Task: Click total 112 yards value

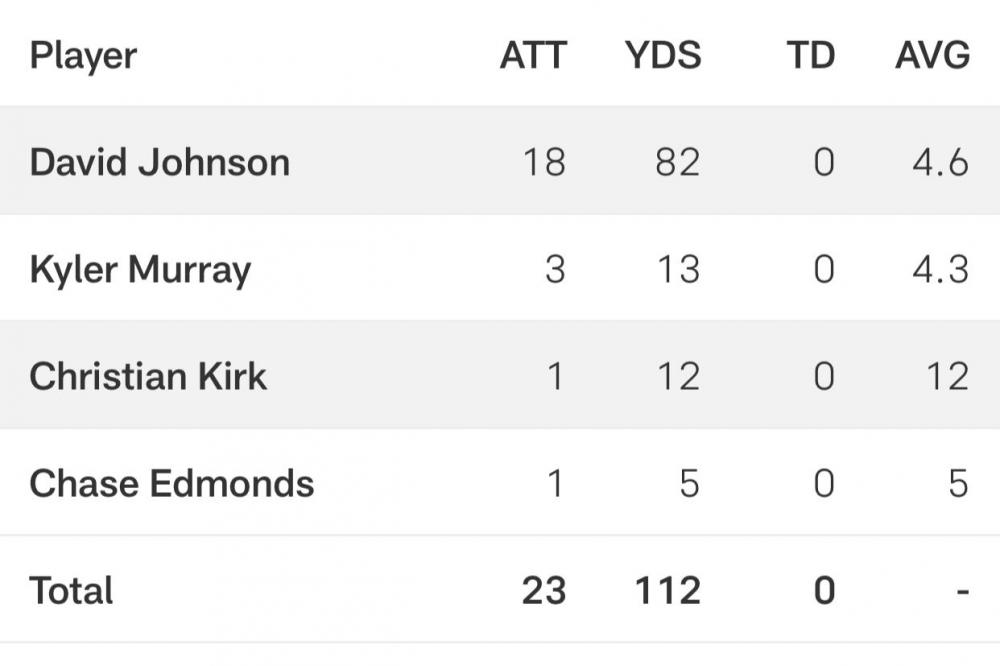Action: [668, 590]
